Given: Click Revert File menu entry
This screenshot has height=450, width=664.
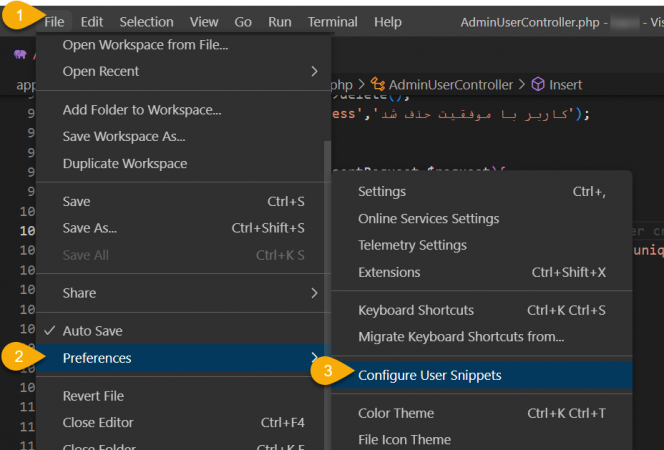Looking at the screenshot, I should tap(93, 396).
